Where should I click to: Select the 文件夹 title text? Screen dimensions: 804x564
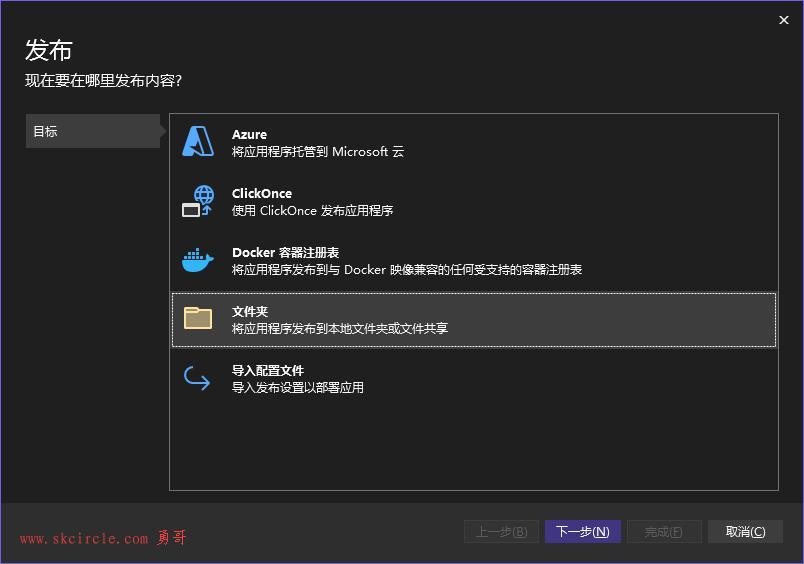pyautogui.click(x=250, y=311)
